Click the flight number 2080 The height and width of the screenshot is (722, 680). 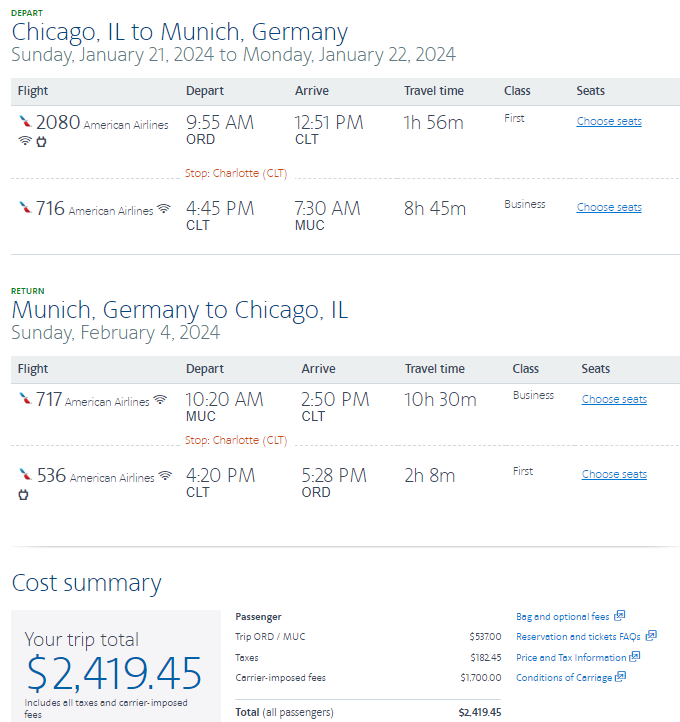coord(57,123)
